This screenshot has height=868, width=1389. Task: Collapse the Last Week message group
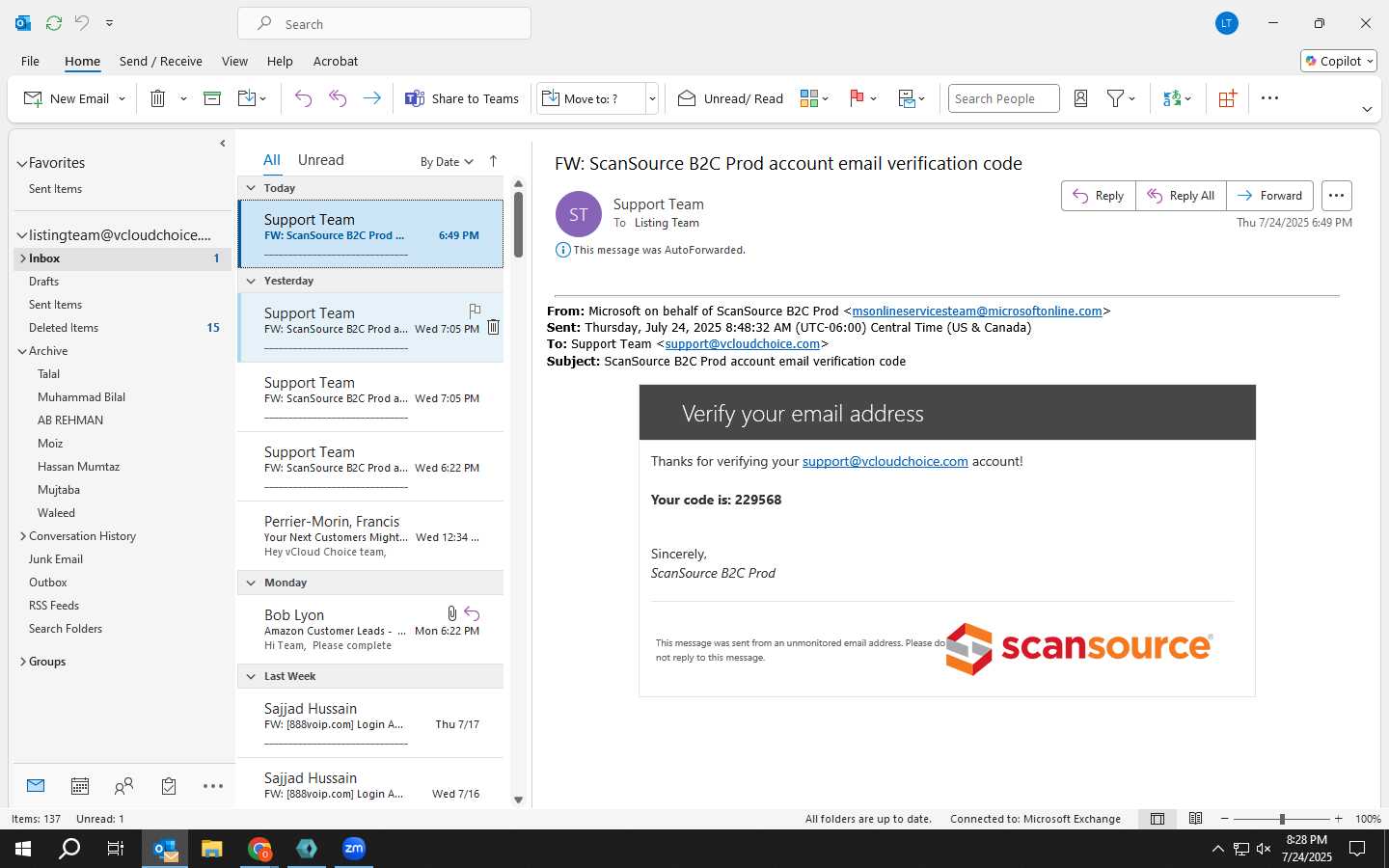point(251,676)
